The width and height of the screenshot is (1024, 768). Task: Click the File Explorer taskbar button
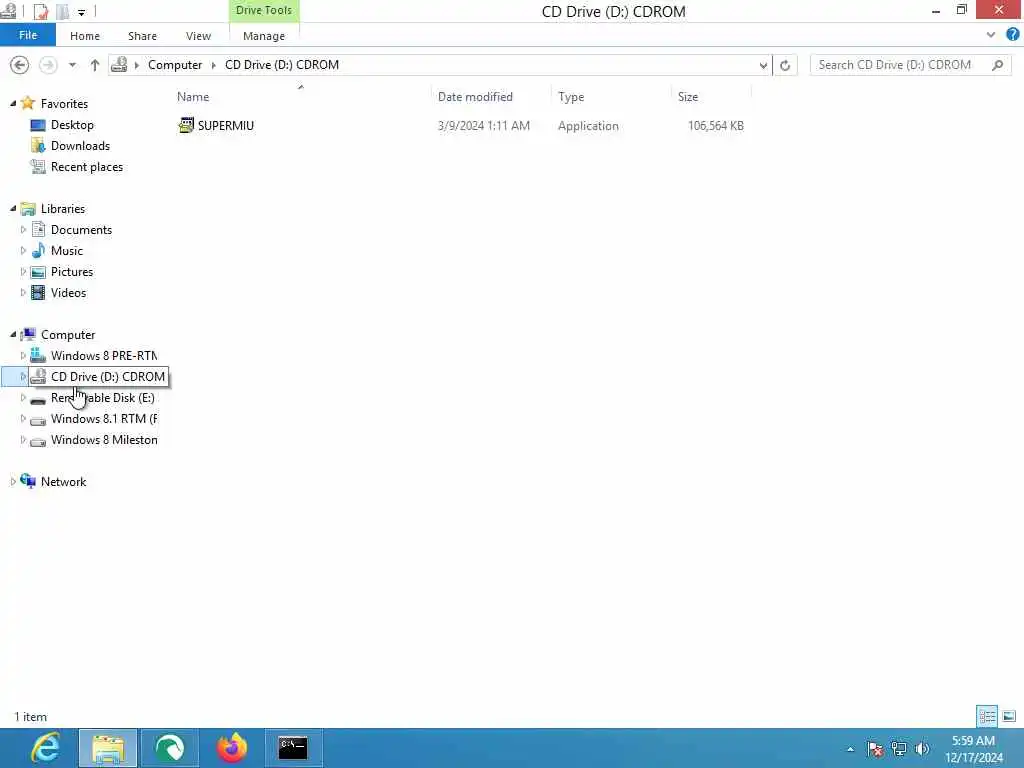coord(108,748)
